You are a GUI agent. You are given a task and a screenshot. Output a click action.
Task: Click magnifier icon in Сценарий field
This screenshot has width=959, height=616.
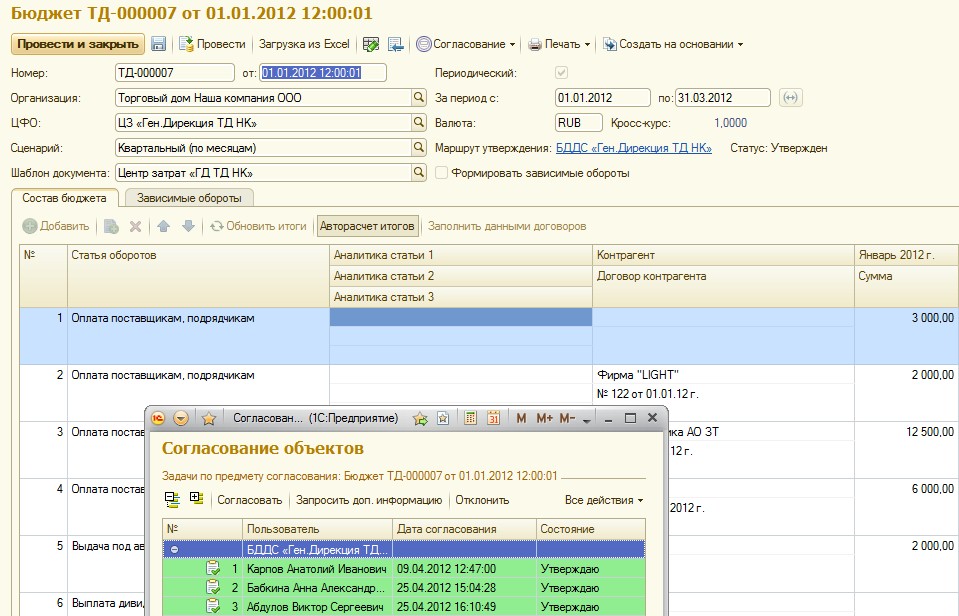[419, 148]
